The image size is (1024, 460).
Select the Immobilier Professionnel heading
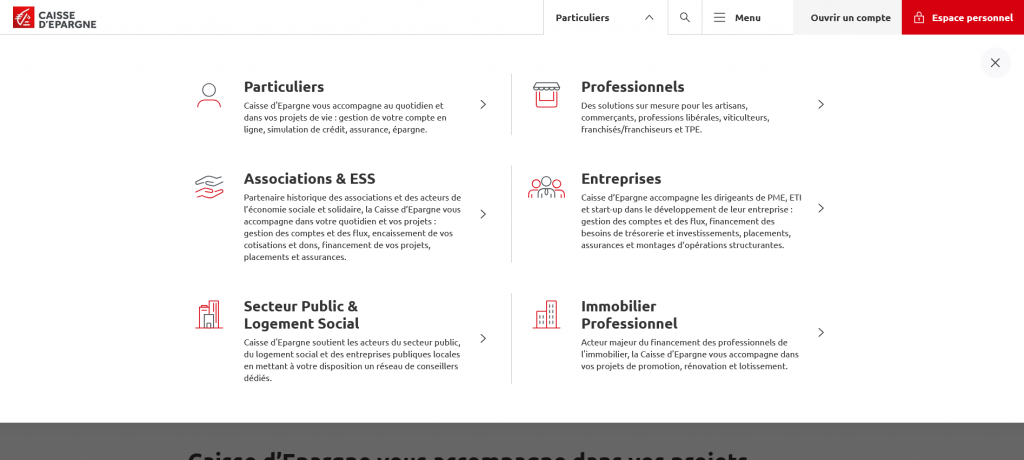pyautogui.click(x=628, y=315)
